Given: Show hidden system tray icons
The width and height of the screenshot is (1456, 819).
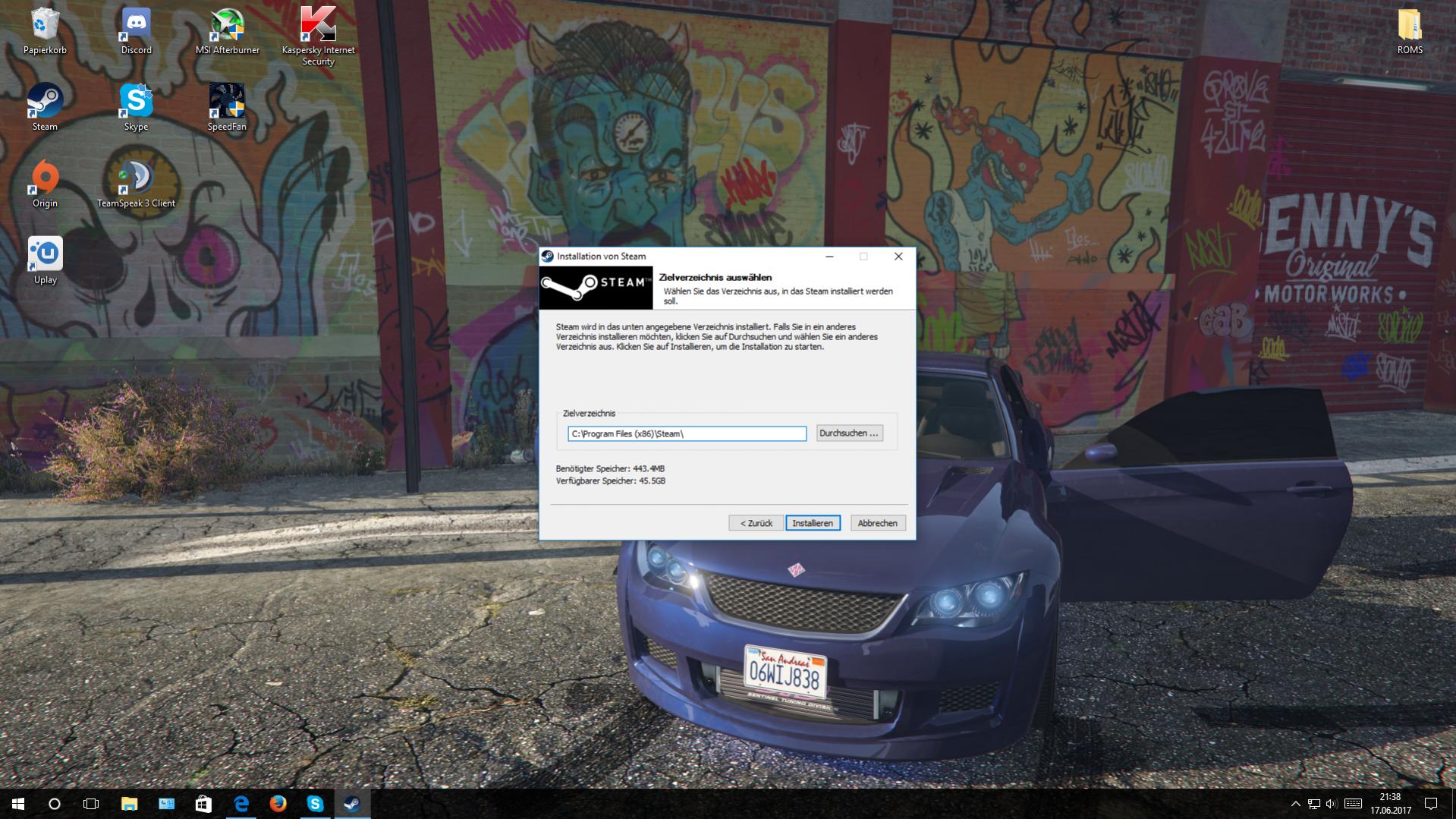Looking at the screenshot, I should [1295, 804].
